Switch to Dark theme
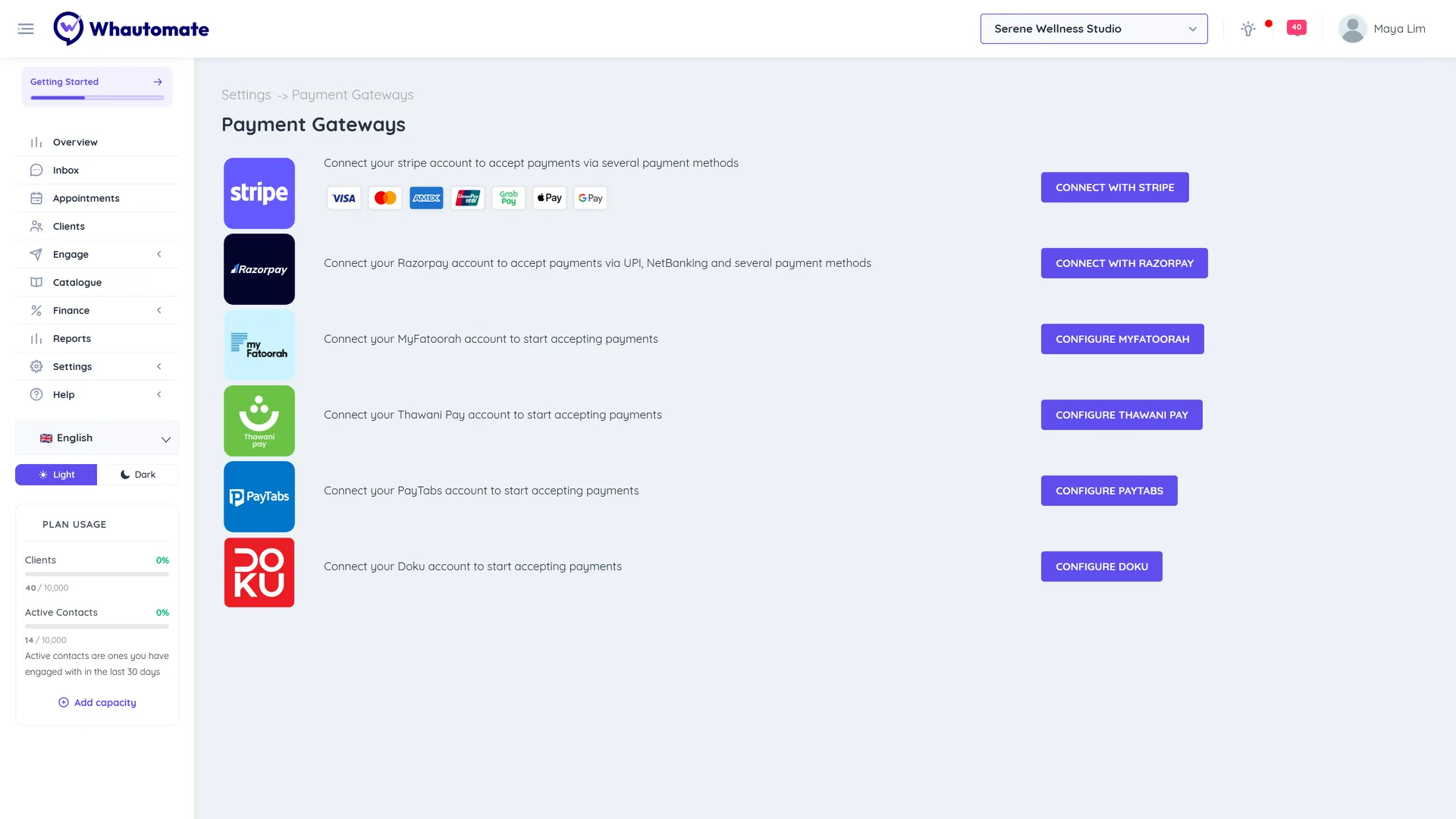This screenshot has width=1456, height=819. 138,475
